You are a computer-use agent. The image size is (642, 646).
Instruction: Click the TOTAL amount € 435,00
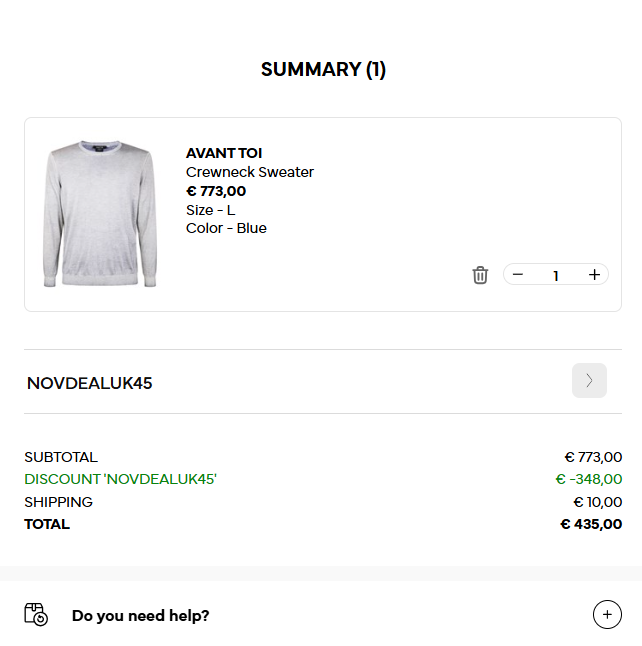(x=591, y=524)
